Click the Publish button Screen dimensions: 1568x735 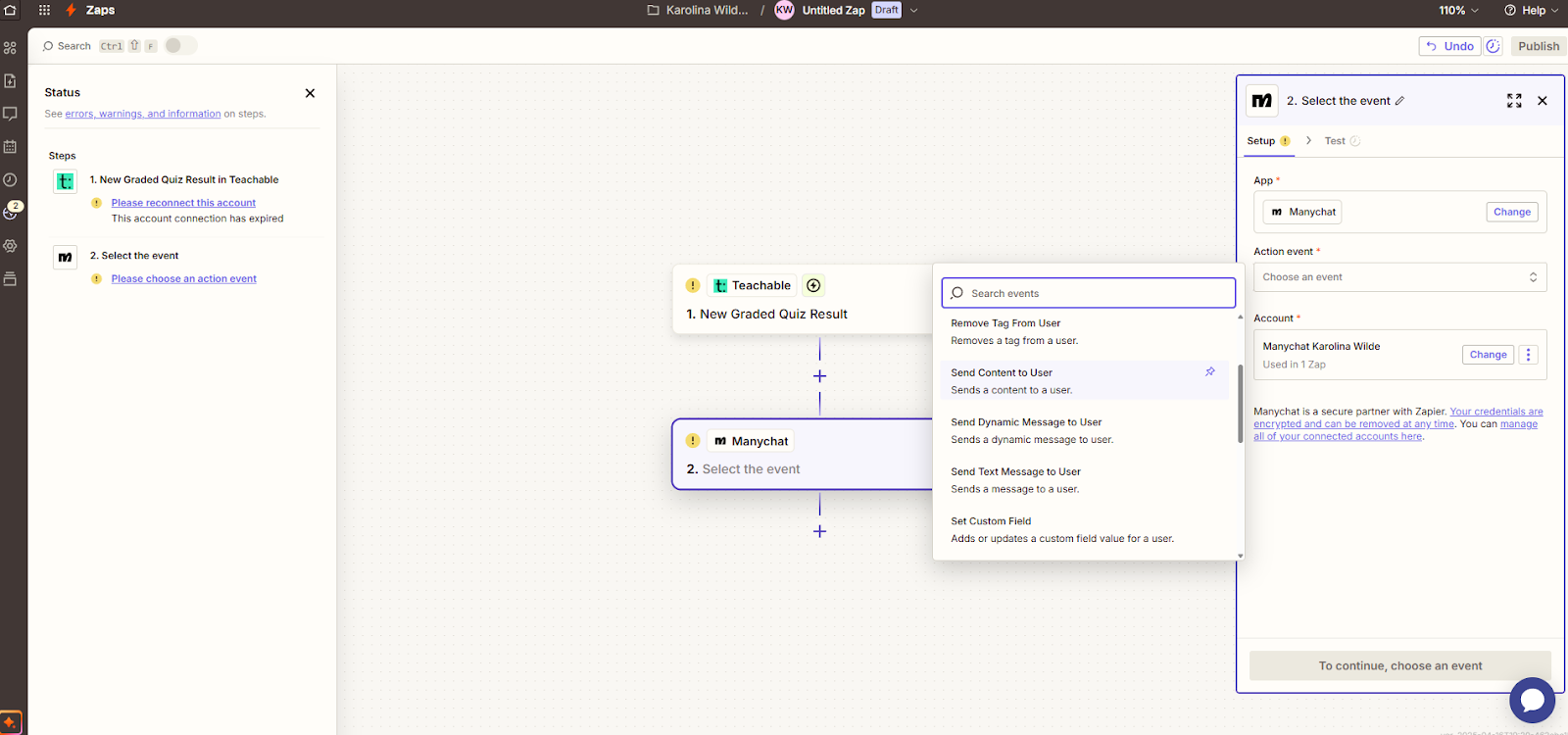point(1539,46)
